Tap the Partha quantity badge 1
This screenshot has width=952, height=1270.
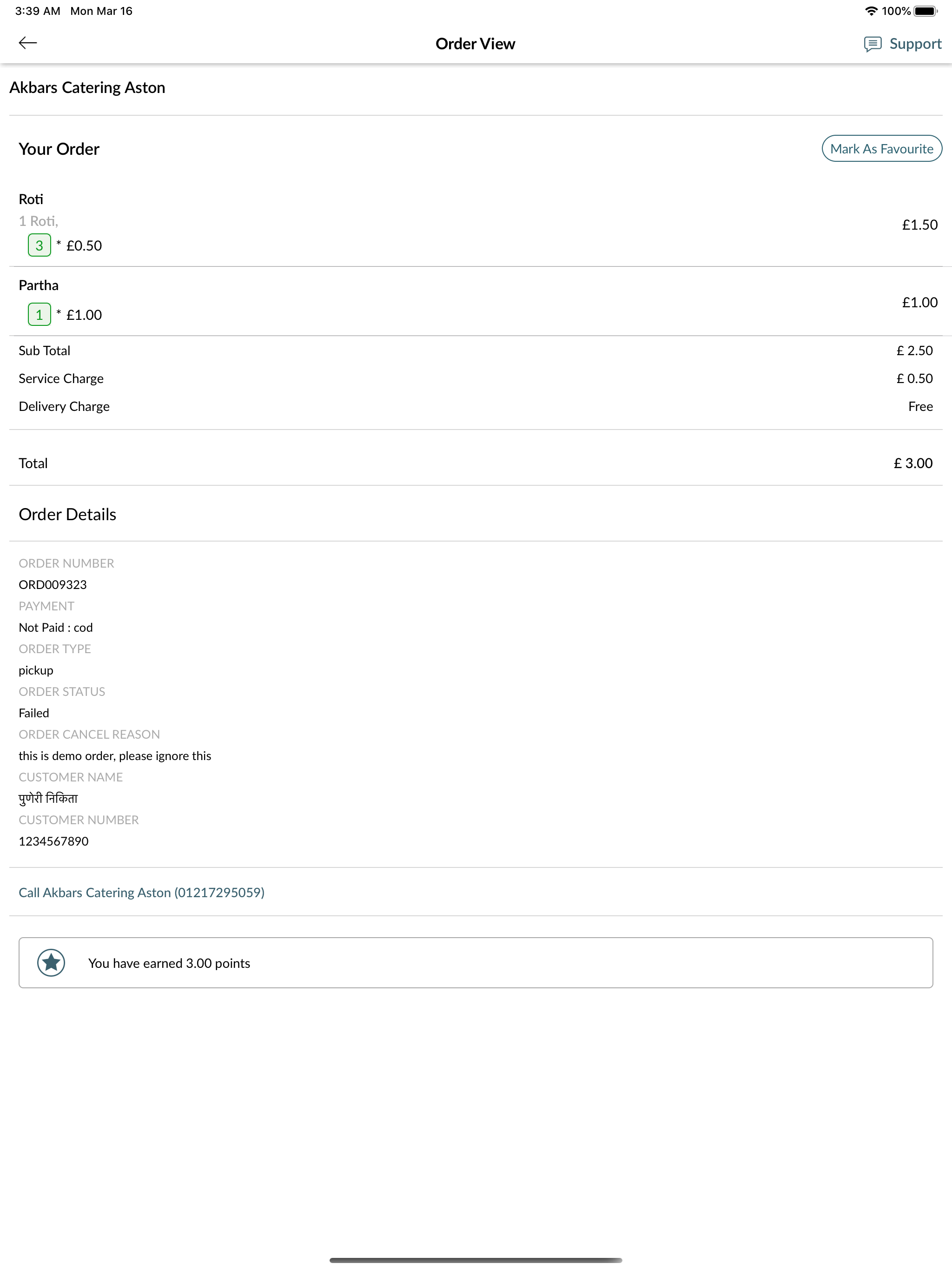[x=39, y=315]
